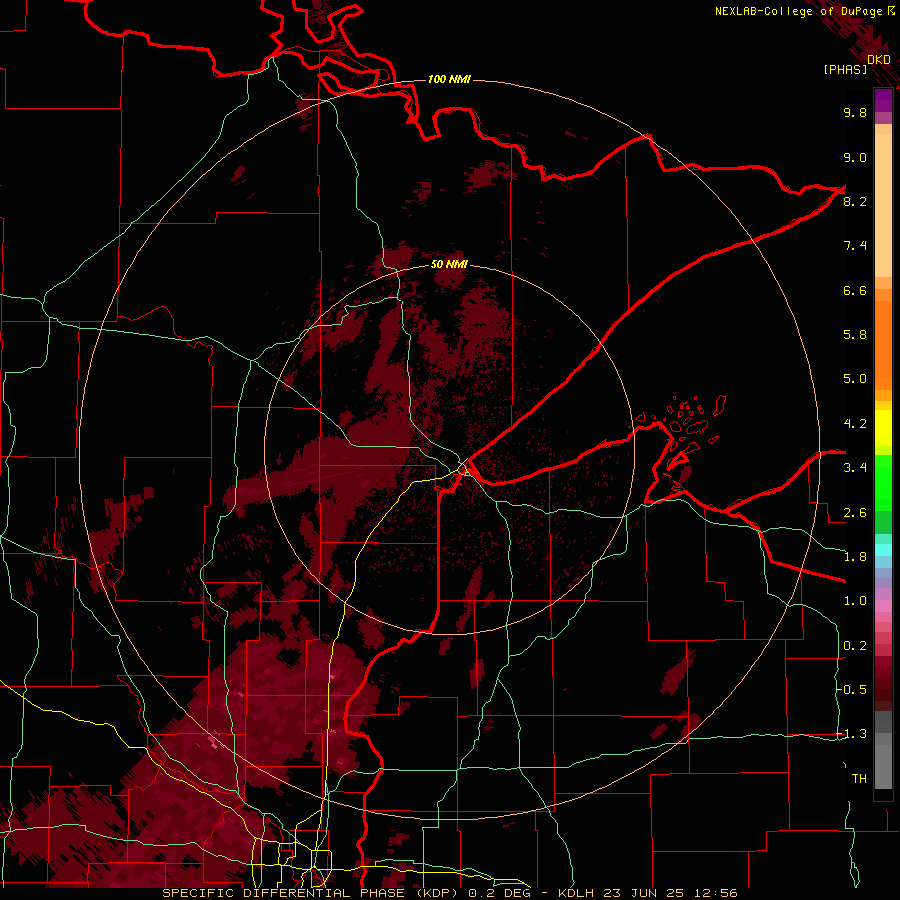Click the TH threshold label on the scale
Screen dimensions: 900x900
pyautogui.click(x=859, y=779)
